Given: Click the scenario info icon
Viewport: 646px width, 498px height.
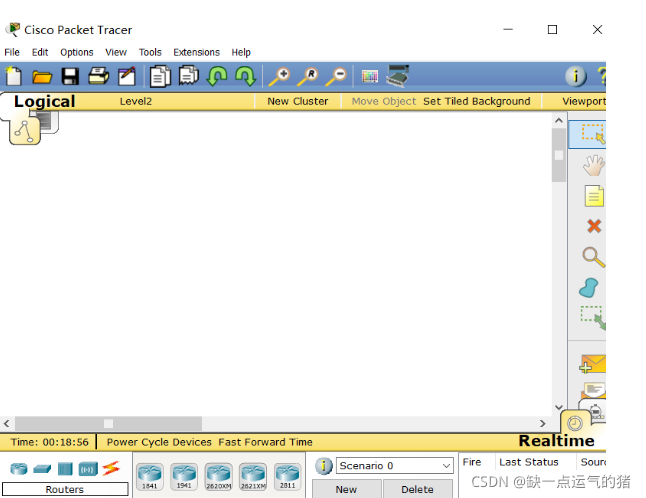Looking at the screenshot, I should 323,466.
